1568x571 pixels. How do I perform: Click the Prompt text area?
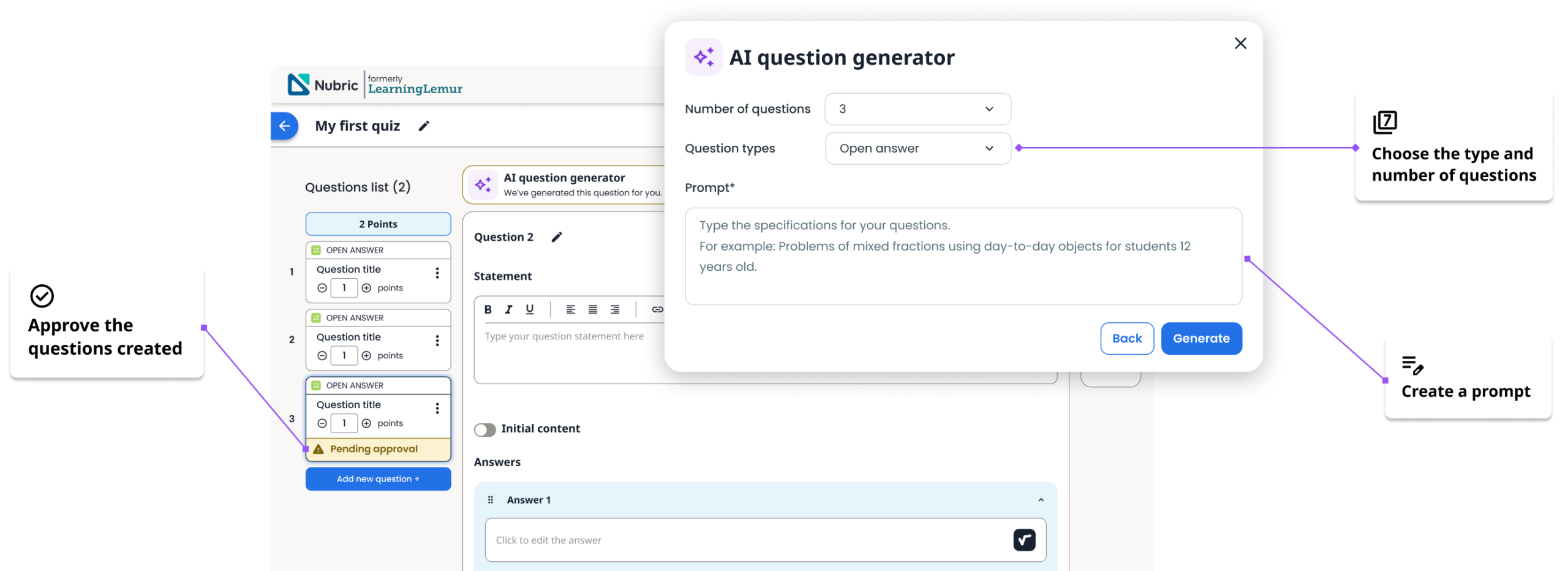[x=962, y=255]
